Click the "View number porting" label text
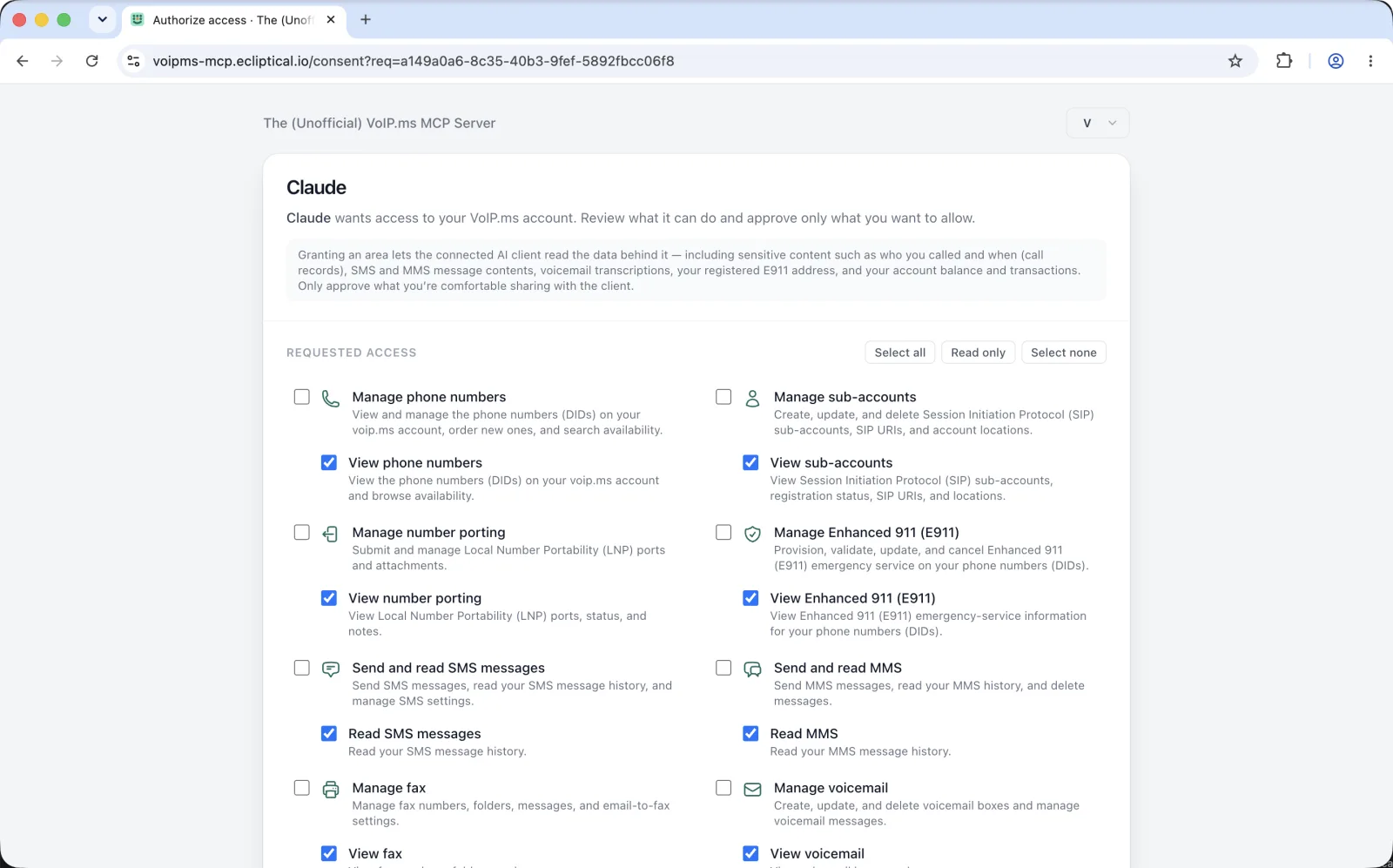The height and width of the screenshot is (868, 1393). (415, 598)
